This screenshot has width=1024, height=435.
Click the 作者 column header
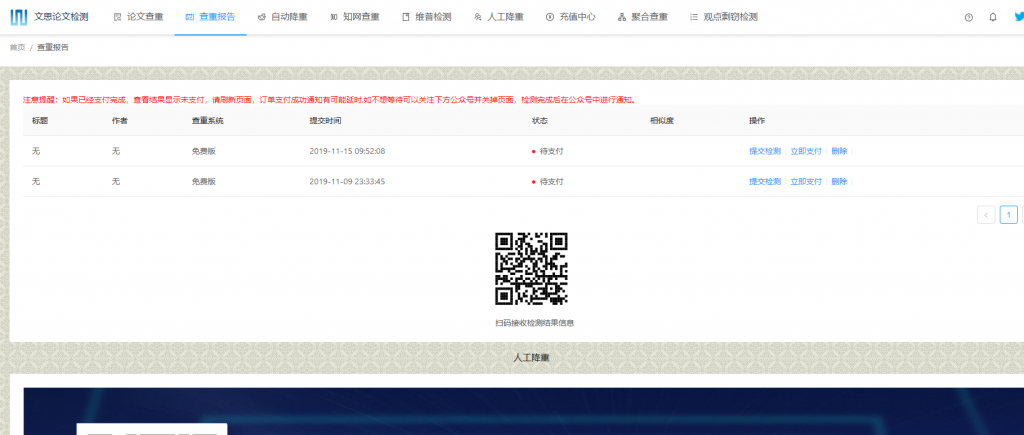[x=120, y=121]
